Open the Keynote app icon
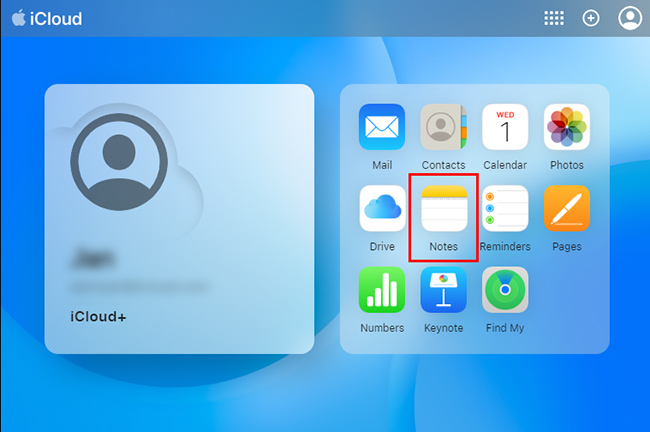The height and width of the screenshot is (432, 650). 443,290
